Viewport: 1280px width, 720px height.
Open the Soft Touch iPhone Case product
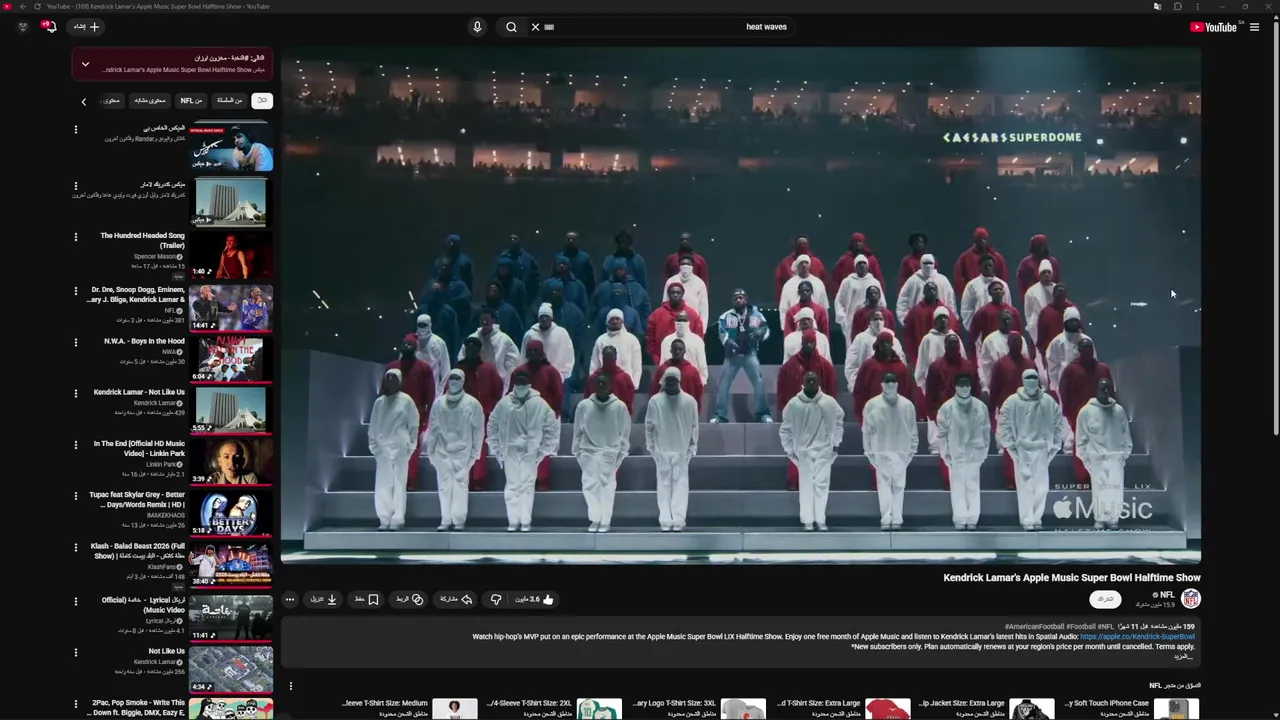(x=1132, y=708)
